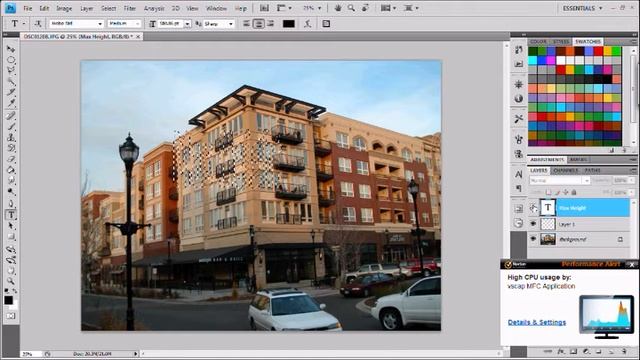Image resolution: width=640 pixels, height=360 pixels.
Task: Open the Arrange Documents dropdown
Action: pos(388,8)
